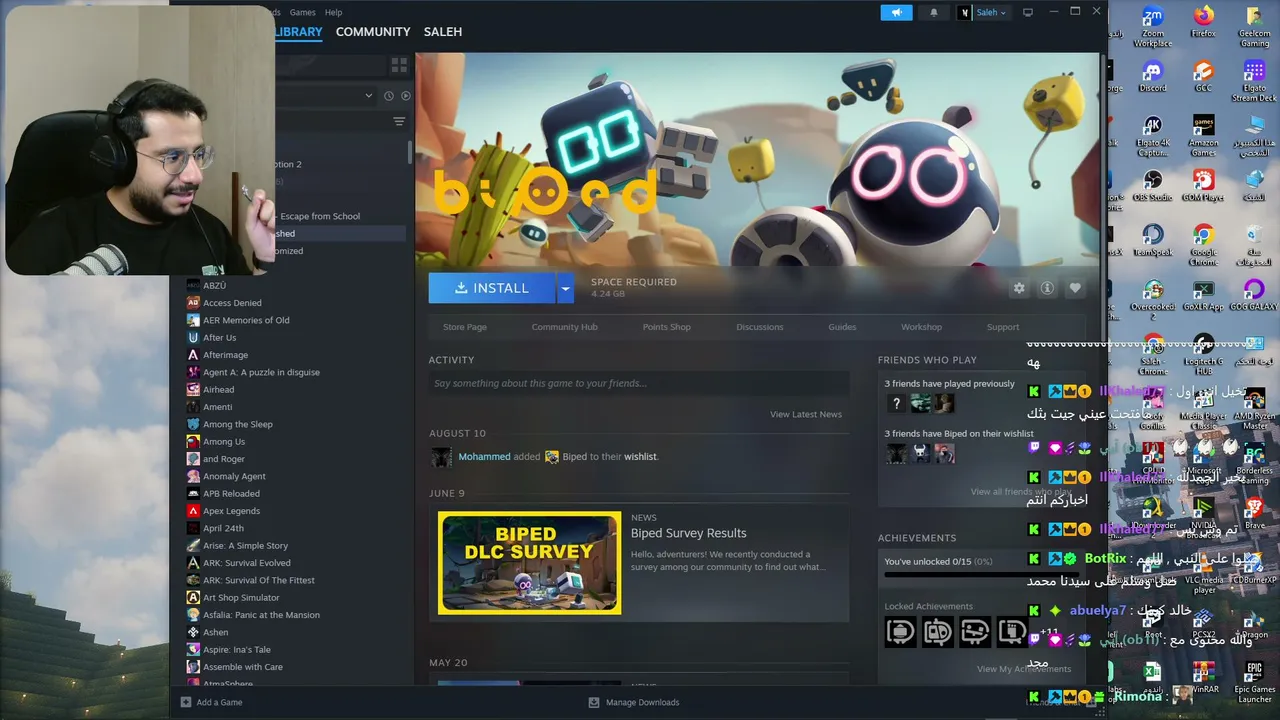Add Biped to favorites heart icon
The image size is (1280, 720).
(1075, 288)
